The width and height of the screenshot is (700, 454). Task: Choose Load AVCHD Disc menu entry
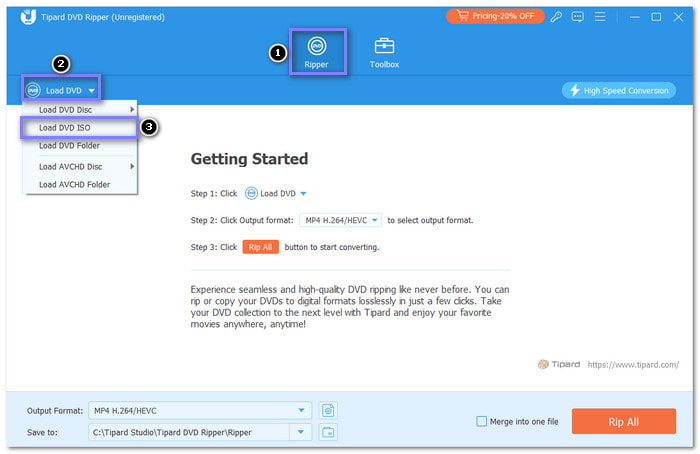(79, 167)
